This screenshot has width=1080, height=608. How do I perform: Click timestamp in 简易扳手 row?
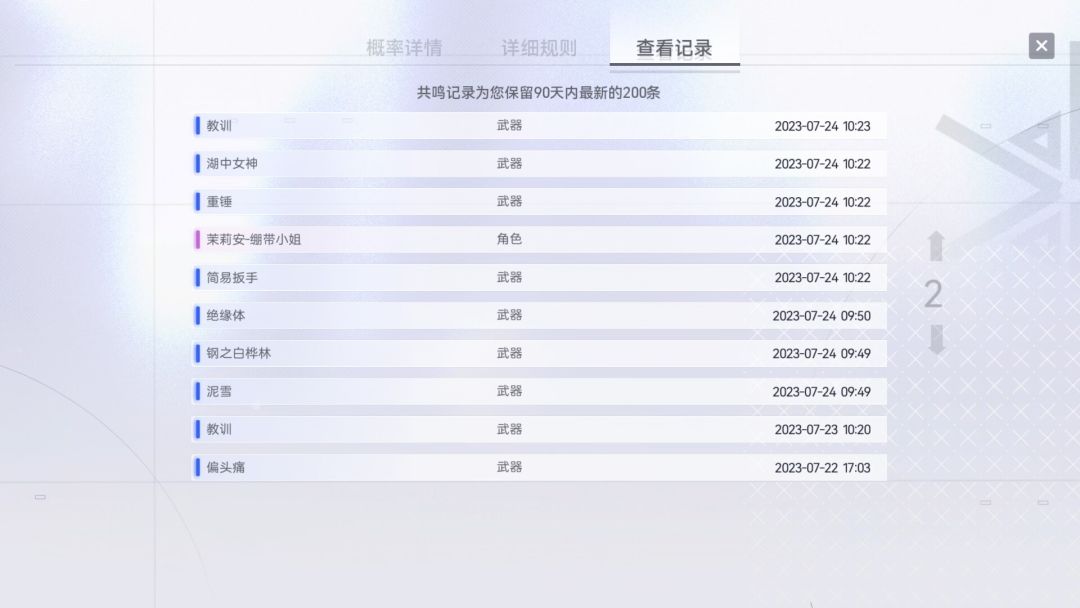click(822, 277)
